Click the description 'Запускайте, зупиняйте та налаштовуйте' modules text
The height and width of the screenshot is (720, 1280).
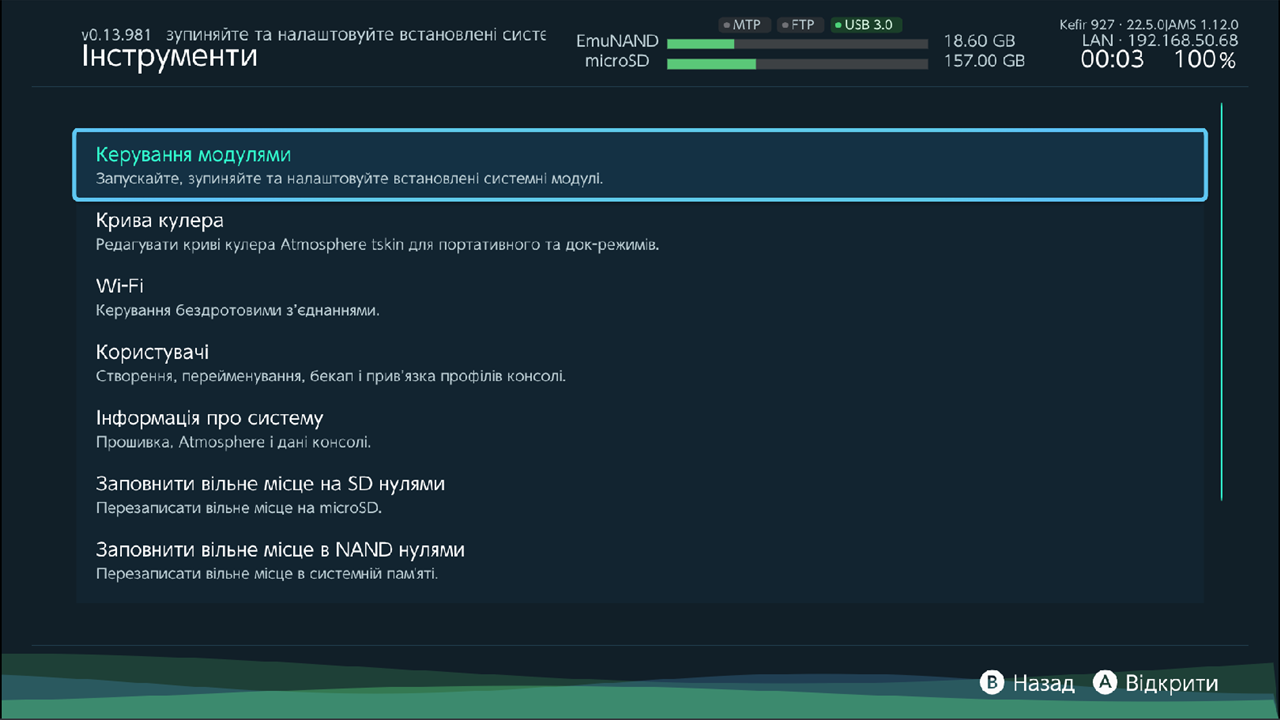click(x=349, y=180)
